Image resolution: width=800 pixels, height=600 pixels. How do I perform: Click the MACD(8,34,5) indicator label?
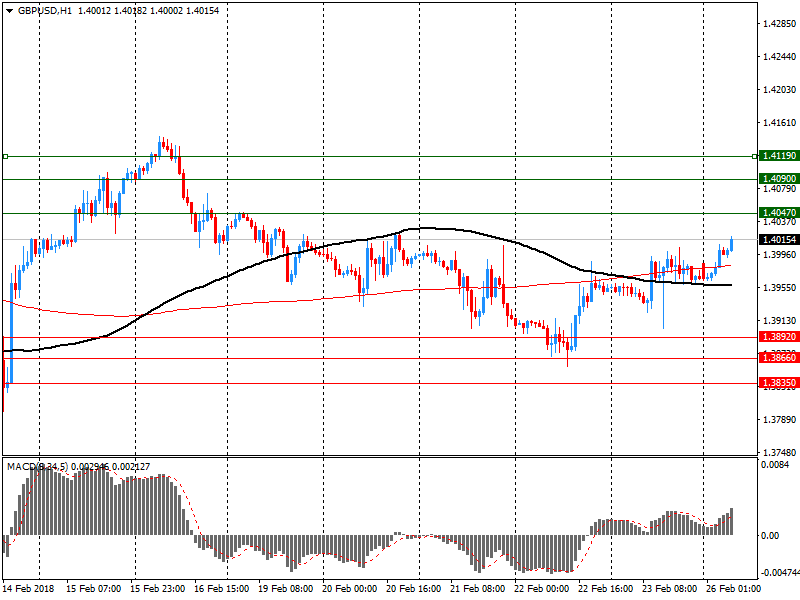pos(37,467)
